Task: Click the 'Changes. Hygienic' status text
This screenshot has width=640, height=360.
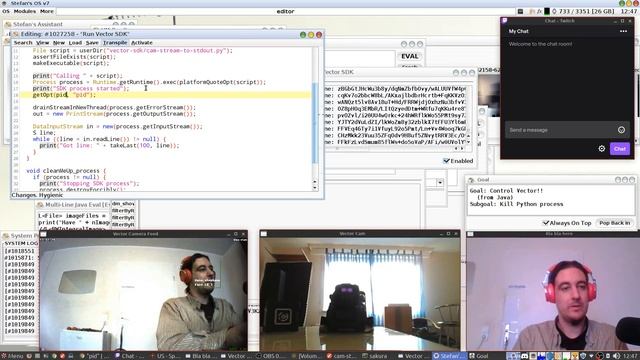Action: 37,195
